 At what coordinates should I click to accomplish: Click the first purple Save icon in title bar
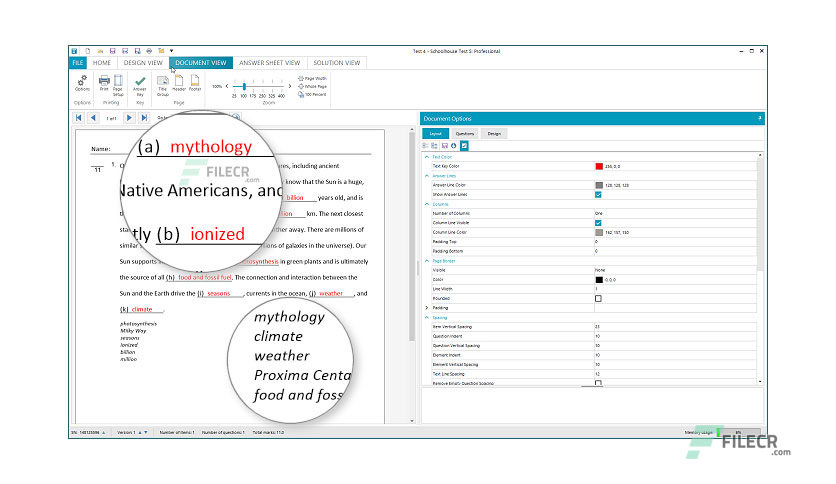[112, 51]
